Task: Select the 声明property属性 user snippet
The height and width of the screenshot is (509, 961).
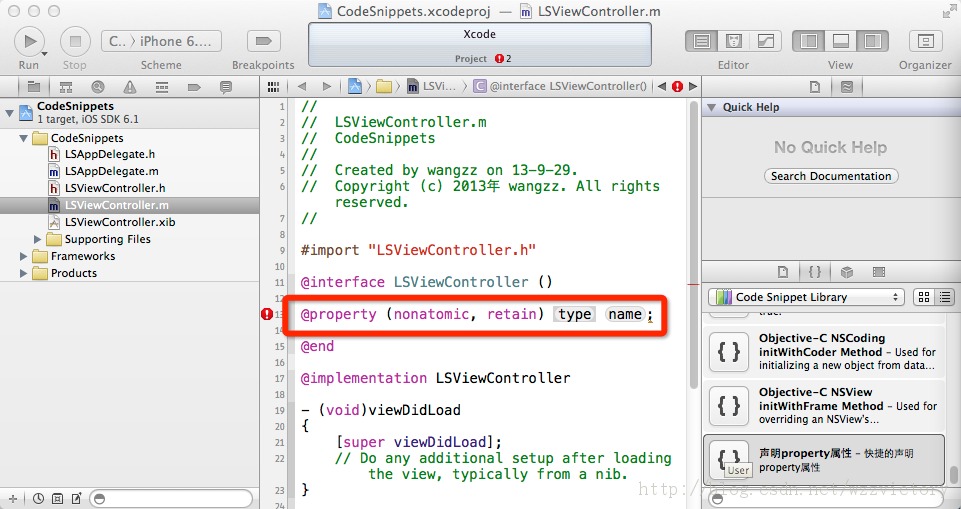Action: [824, 460]
